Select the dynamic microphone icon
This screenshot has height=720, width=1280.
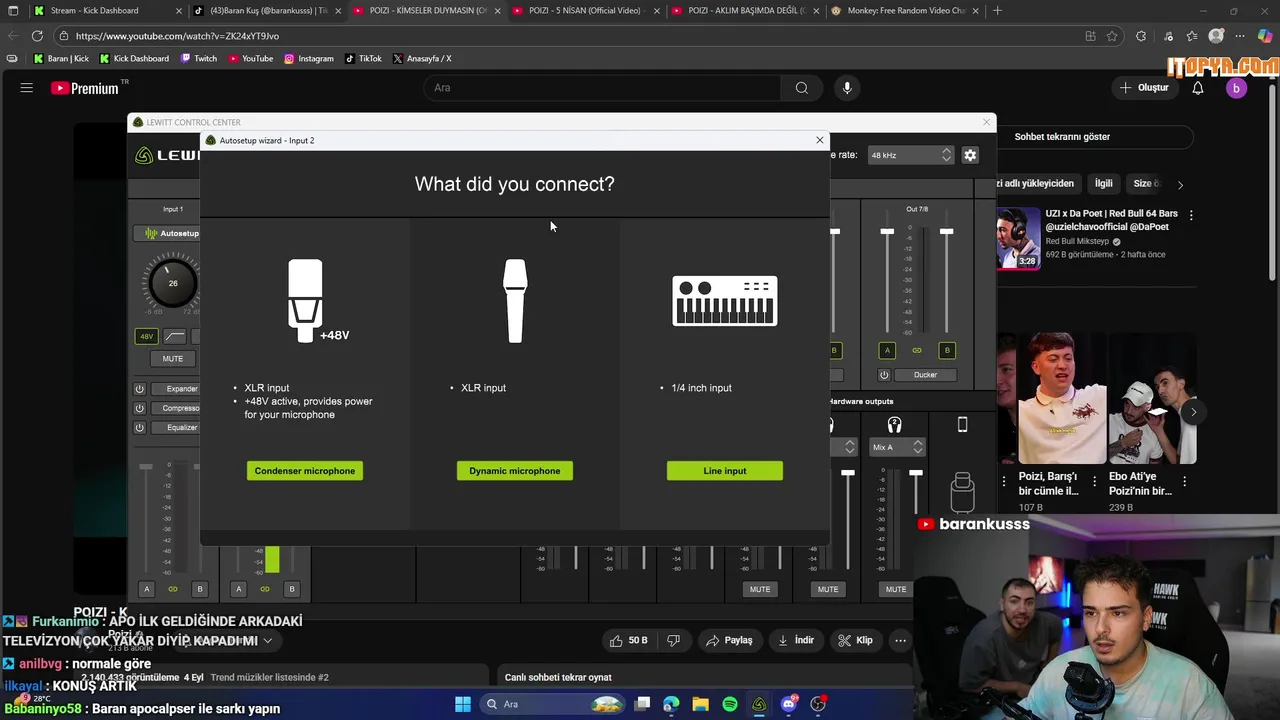pos(515,301)
